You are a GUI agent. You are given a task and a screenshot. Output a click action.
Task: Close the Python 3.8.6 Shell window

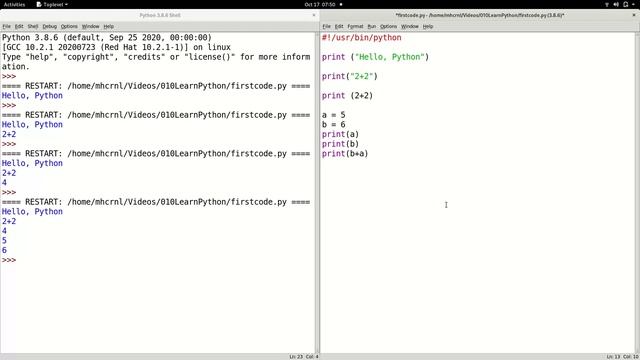tap(313, 15)
